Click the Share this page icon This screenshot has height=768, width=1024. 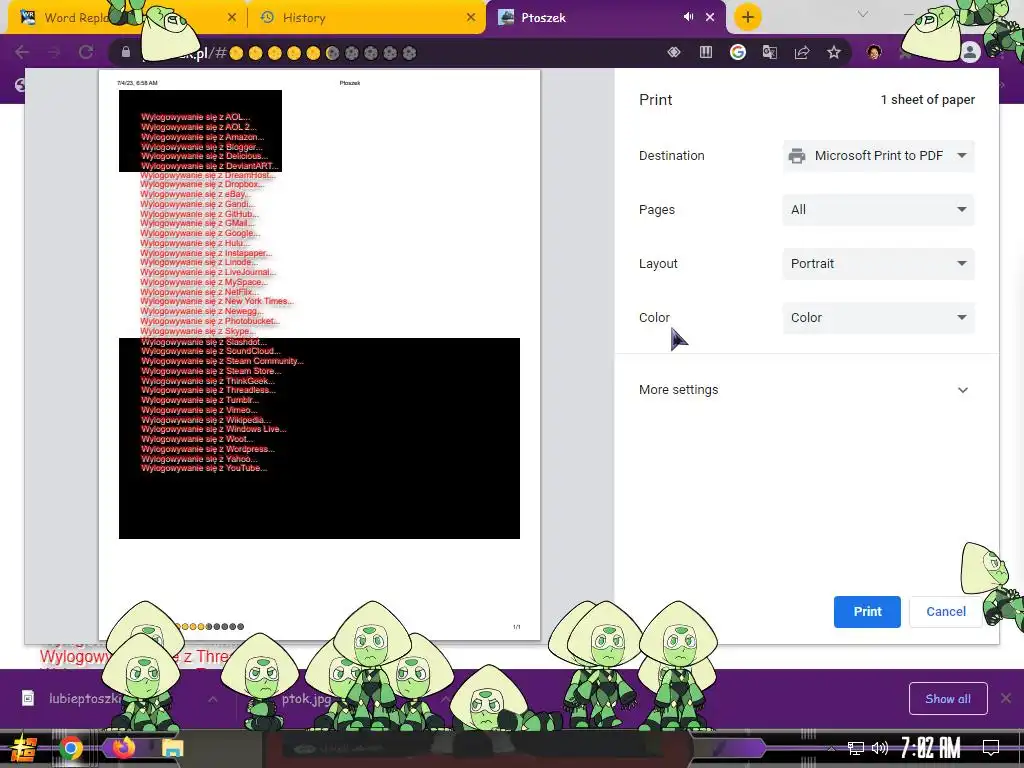coord(802,52)
